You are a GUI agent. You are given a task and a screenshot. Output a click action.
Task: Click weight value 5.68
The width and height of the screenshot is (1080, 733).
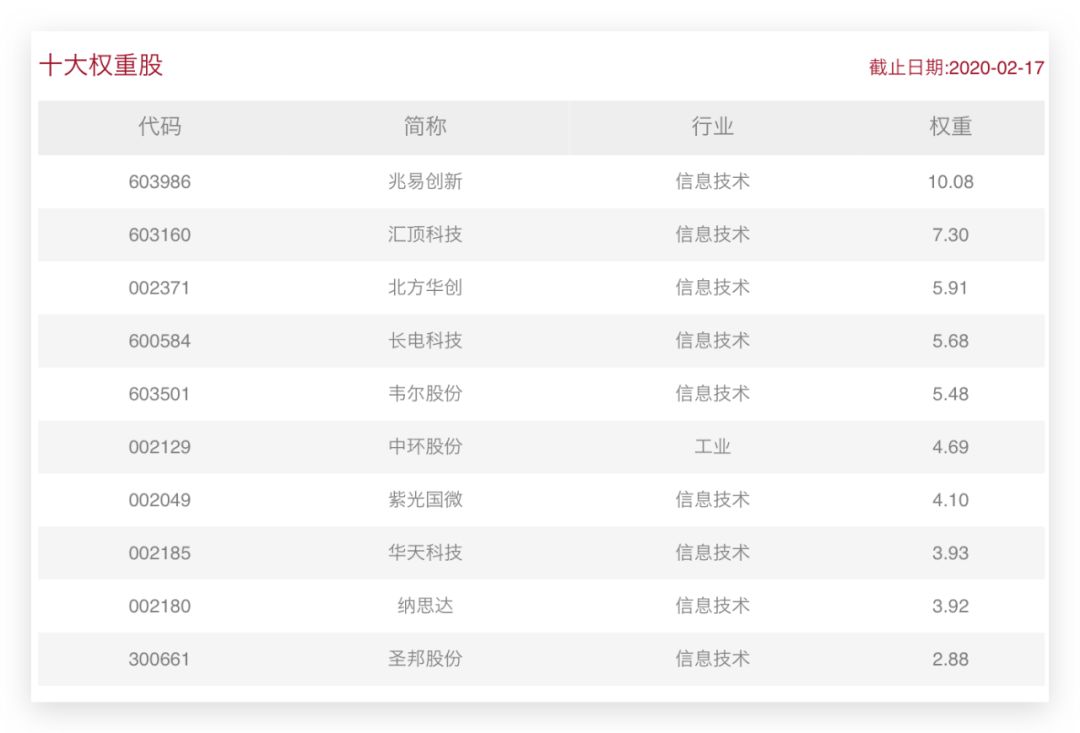point(951,341)
